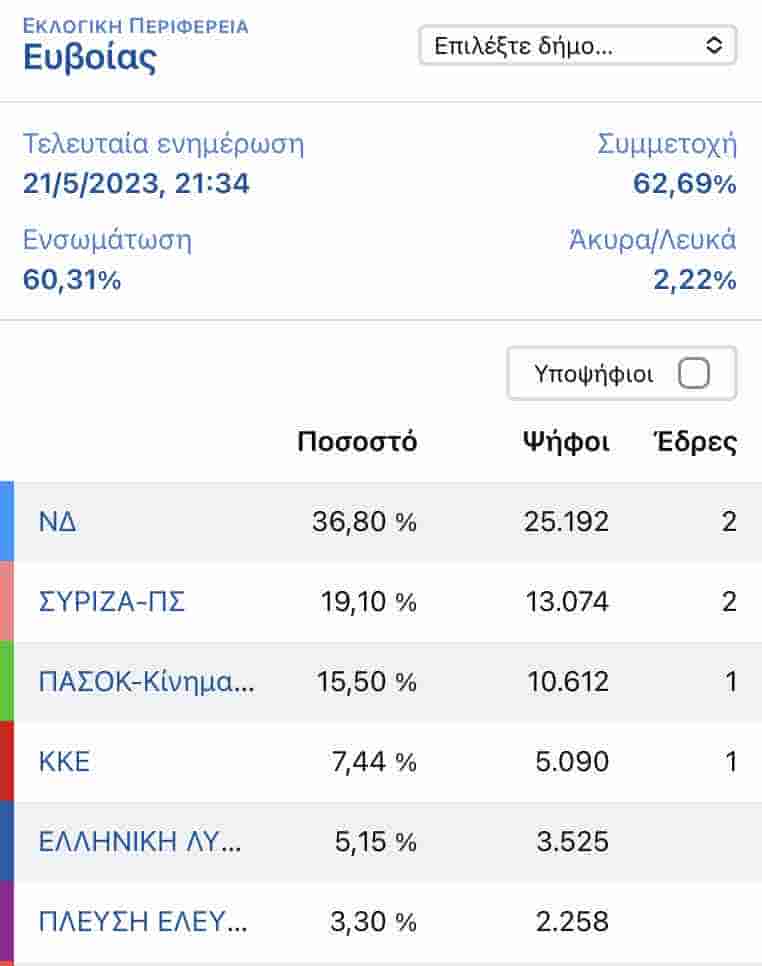Click the red ΚΚΕ color bar
762x966 pixels.
pos(6,761)
